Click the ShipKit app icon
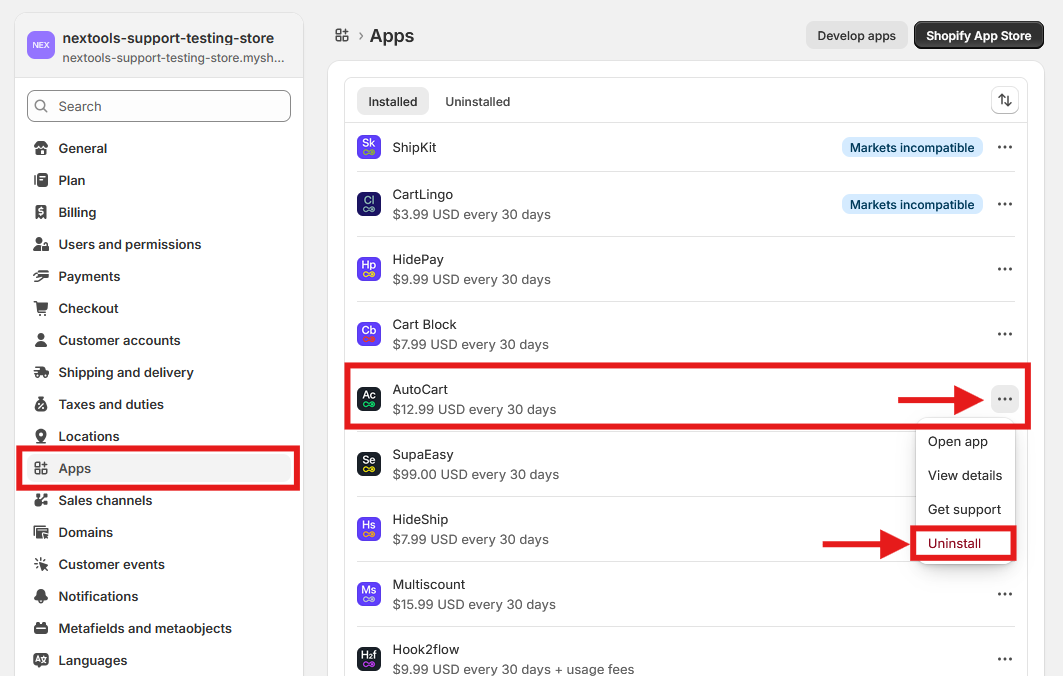 [x=369, y=147]
